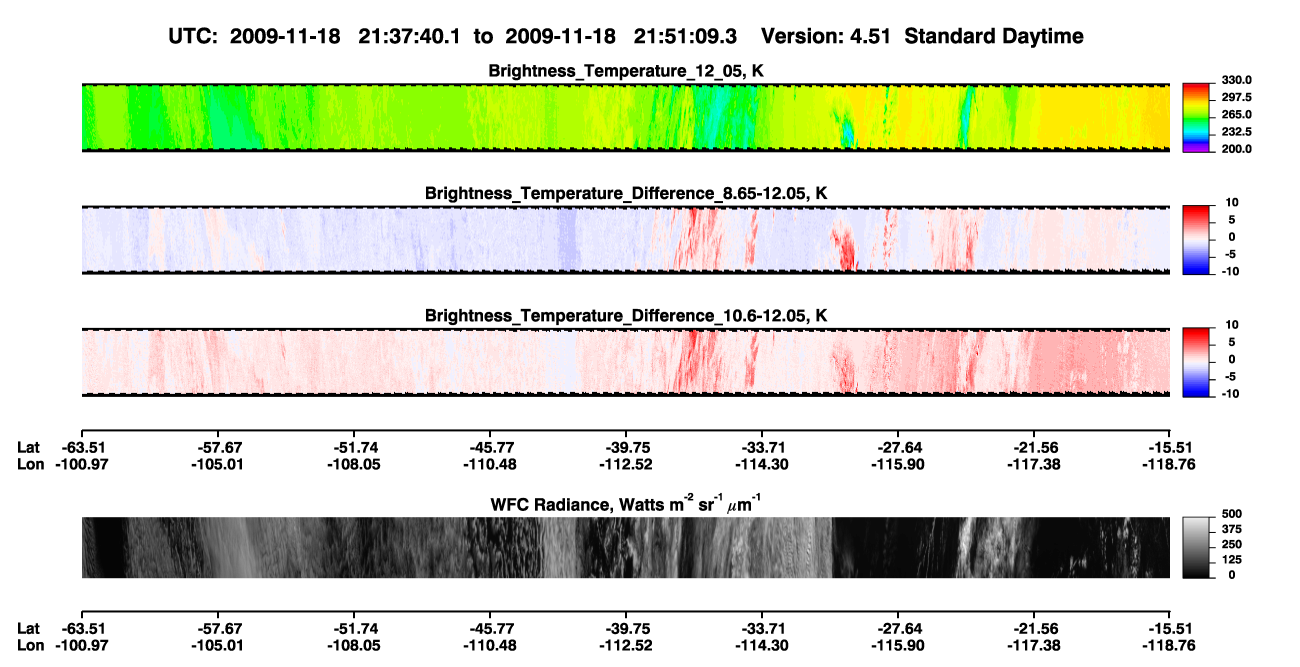This screenshot has width=1300, height=667.
Task: Click the 'Lat' row label of the upper axis
Action: (29, 448)
